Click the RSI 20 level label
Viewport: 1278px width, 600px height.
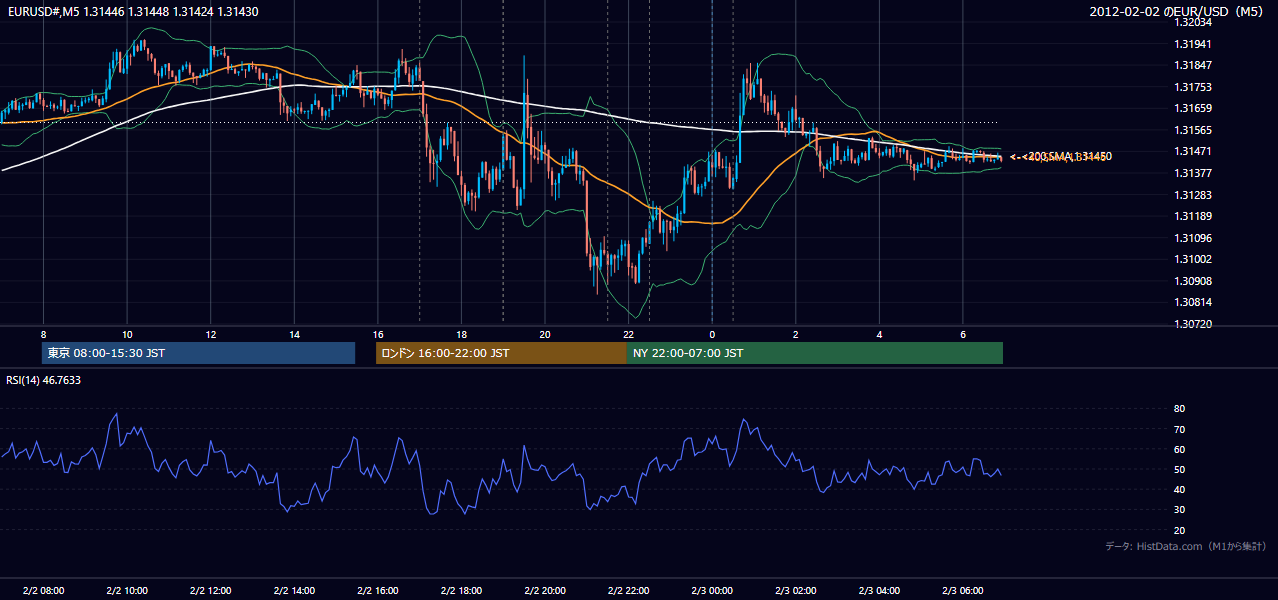[1179, 530]
